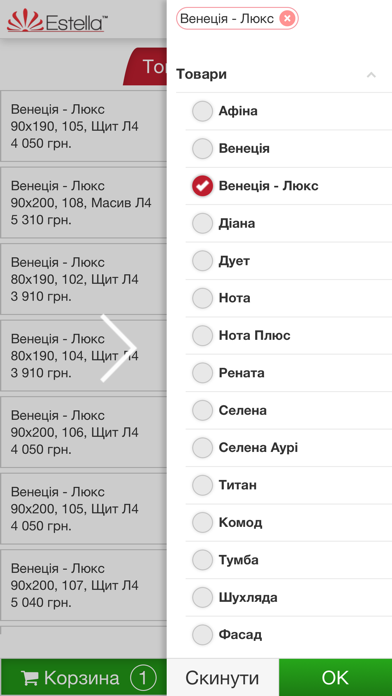Uncheck the Венеція - Люкс option
Screen dimensions: 392x696
pyautogui.click(x=202, y=186)
